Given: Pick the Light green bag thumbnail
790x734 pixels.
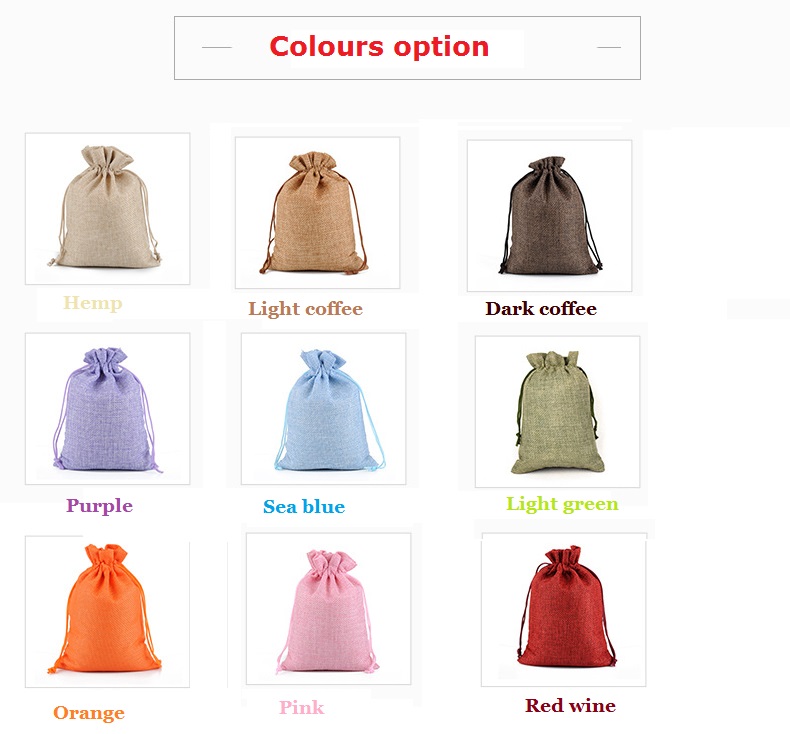Looking at the screenshot, I should click(x=557, y=412).
